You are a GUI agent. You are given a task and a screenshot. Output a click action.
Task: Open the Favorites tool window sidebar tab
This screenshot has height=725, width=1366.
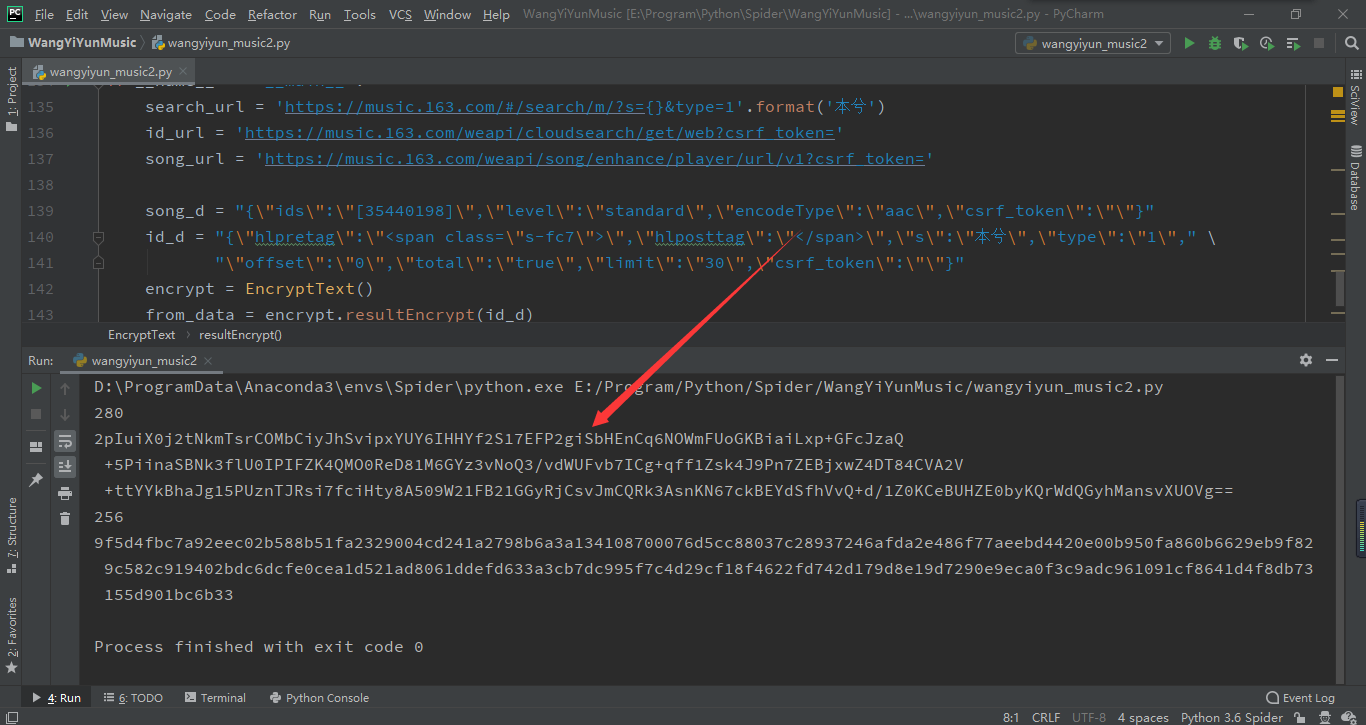click(11, 635)
